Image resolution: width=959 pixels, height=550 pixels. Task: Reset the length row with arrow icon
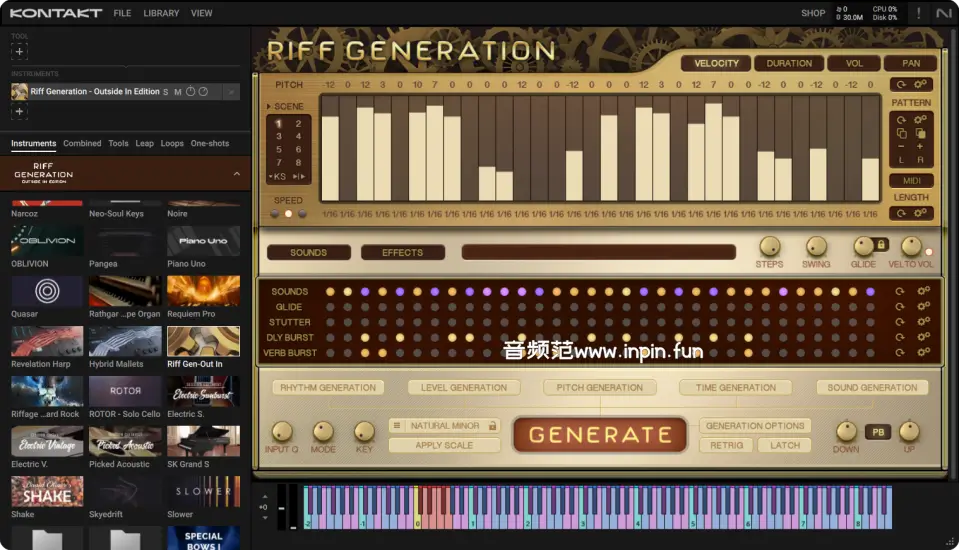[x=901, y=214]
